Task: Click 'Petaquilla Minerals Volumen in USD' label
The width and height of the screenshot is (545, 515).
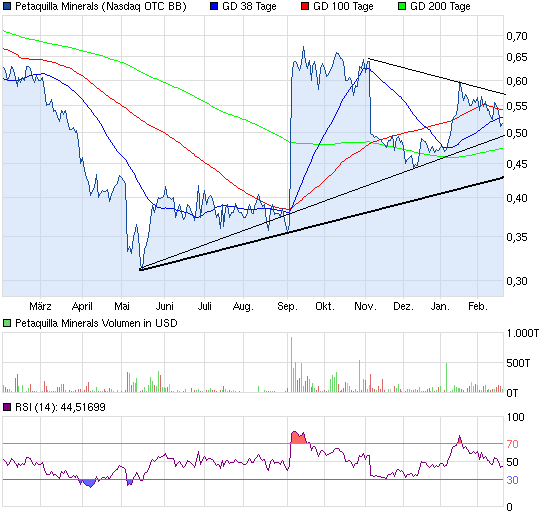Action: click(x=96, y=323)
